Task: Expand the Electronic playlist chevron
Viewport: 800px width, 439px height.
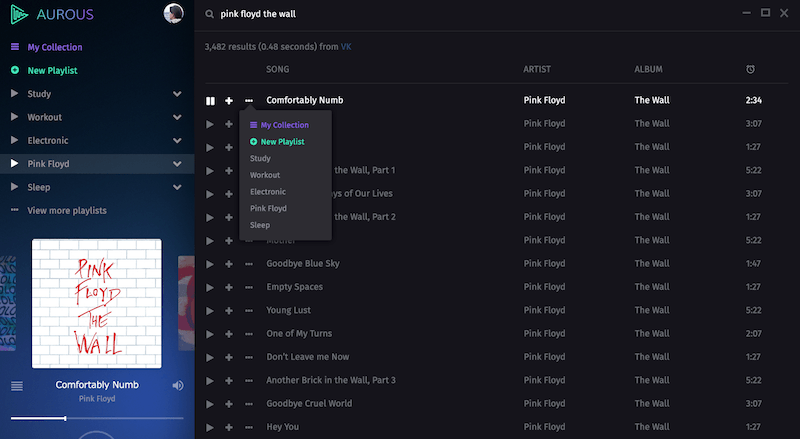Action: tap(177, 140)
